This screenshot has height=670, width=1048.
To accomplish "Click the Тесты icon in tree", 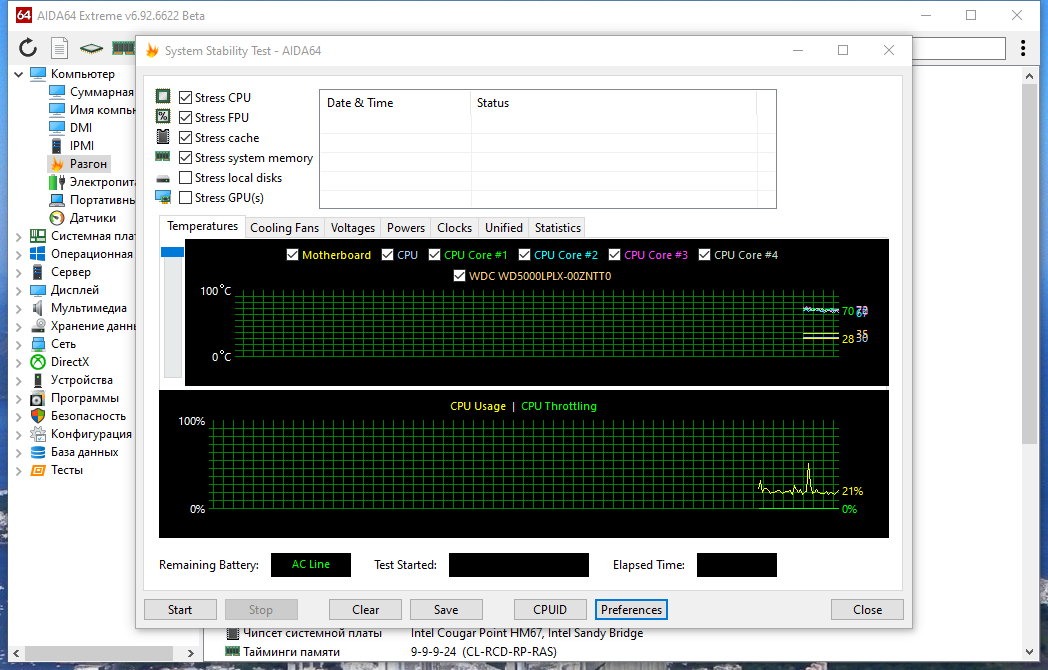I will coord(37,470).
